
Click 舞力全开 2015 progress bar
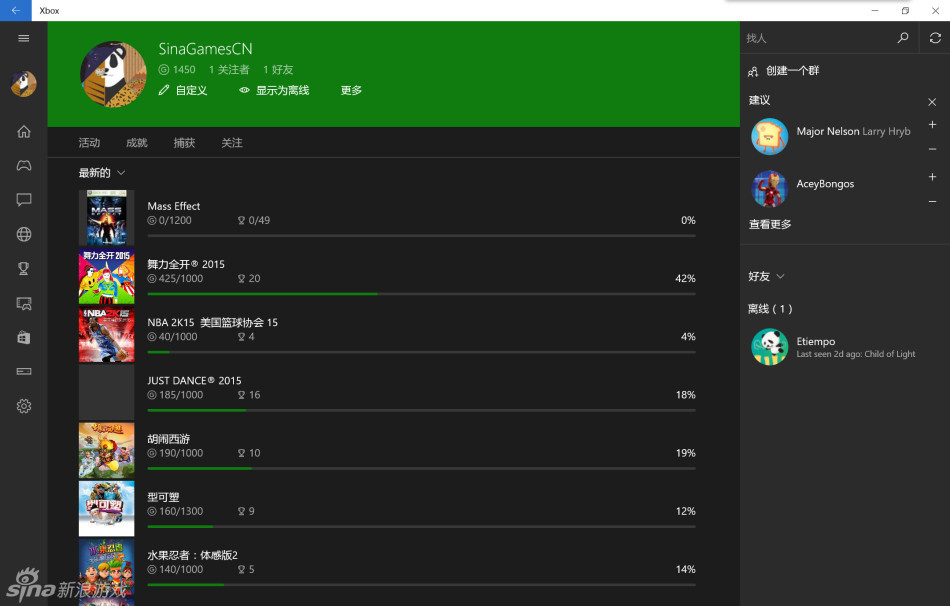tap(421, 294)
